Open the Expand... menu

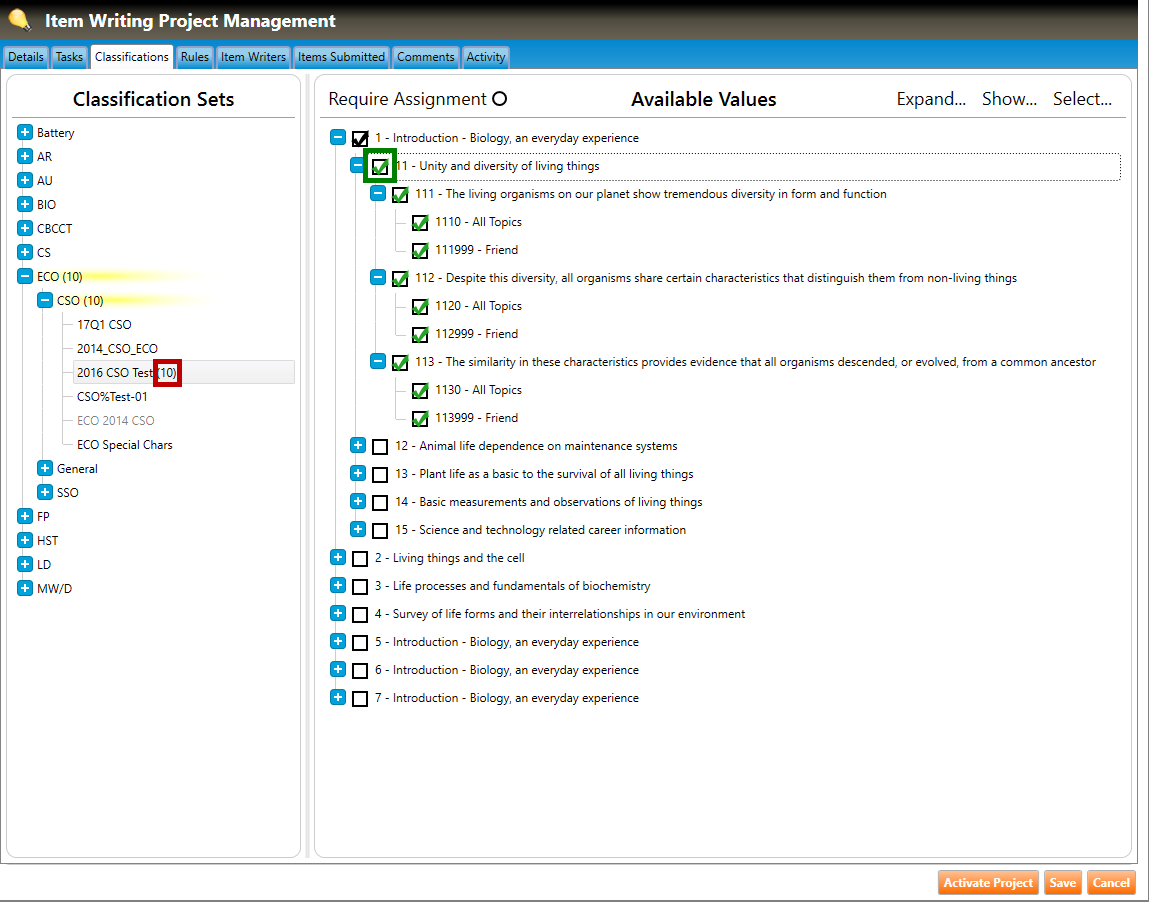(930, 99)
